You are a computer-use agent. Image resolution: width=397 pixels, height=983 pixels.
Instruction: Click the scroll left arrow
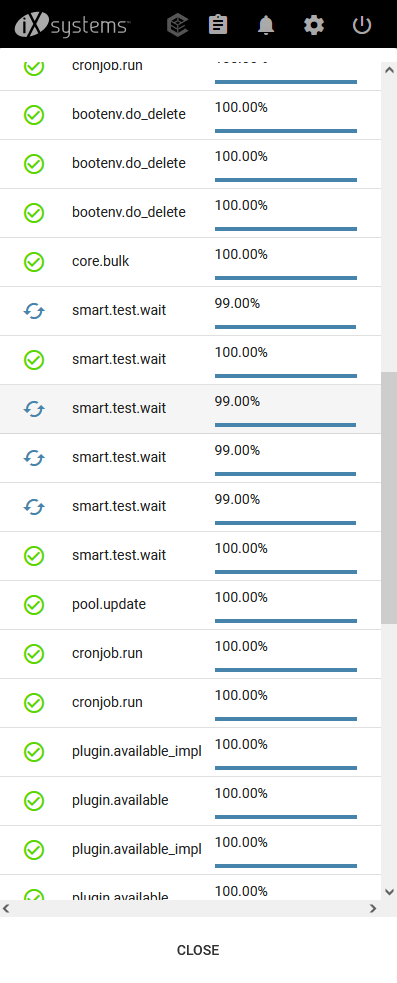point(7,908)
